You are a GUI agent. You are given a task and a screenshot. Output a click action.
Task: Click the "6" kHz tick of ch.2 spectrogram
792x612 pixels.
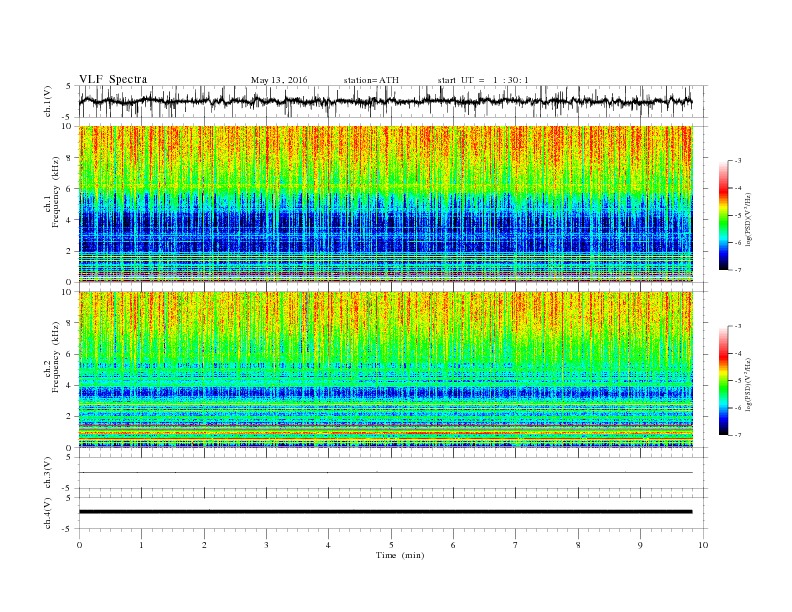point(69,354)
